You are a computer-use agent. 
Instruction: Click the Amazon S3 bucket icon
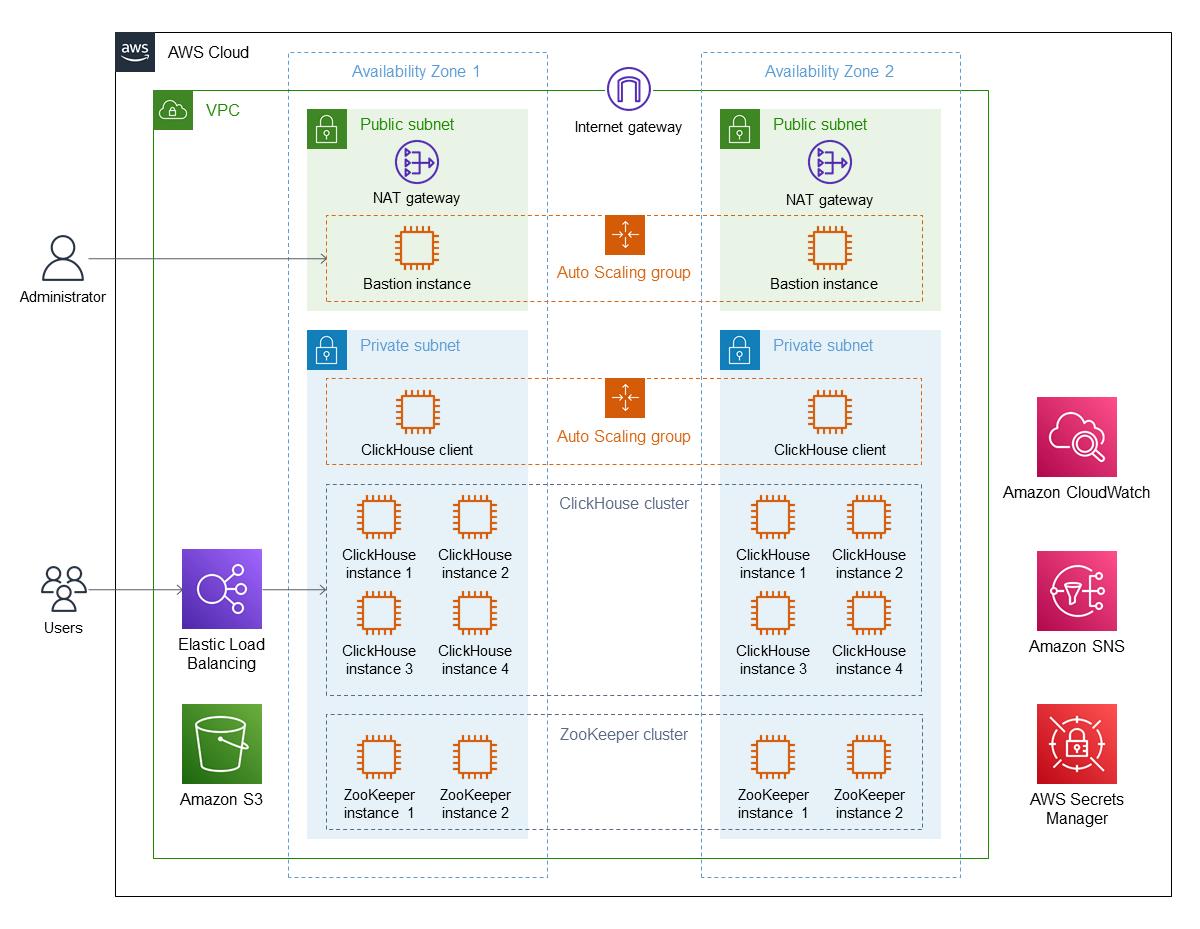click(222, 744)
